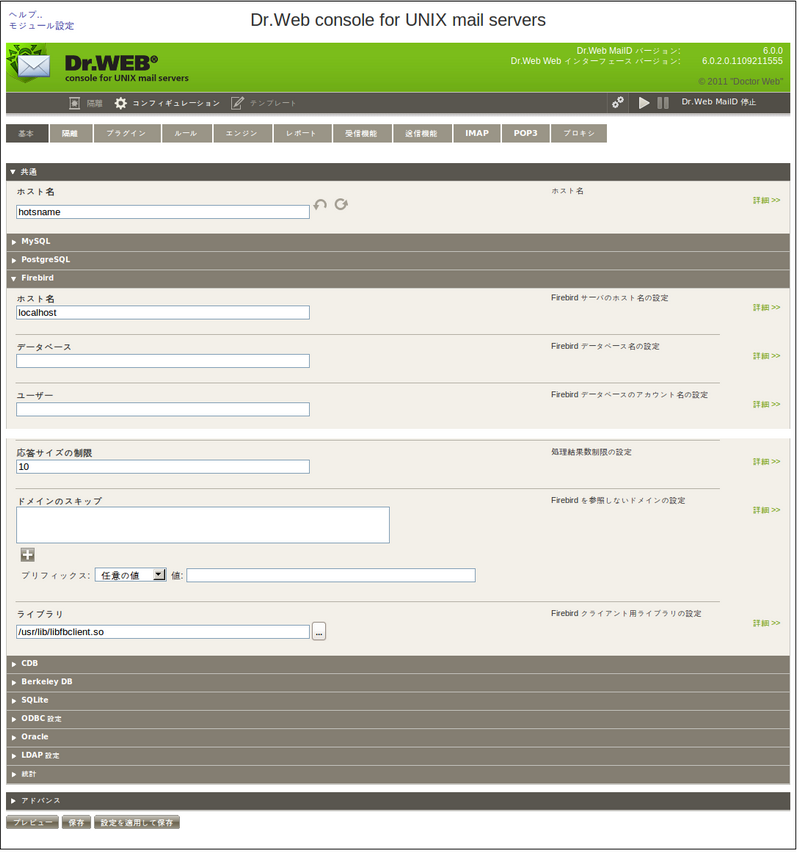Image resolution: width=800 pixels, height=854 pixels.
Task: Switch to the 送信機能 tab
Action: point(424,134)
